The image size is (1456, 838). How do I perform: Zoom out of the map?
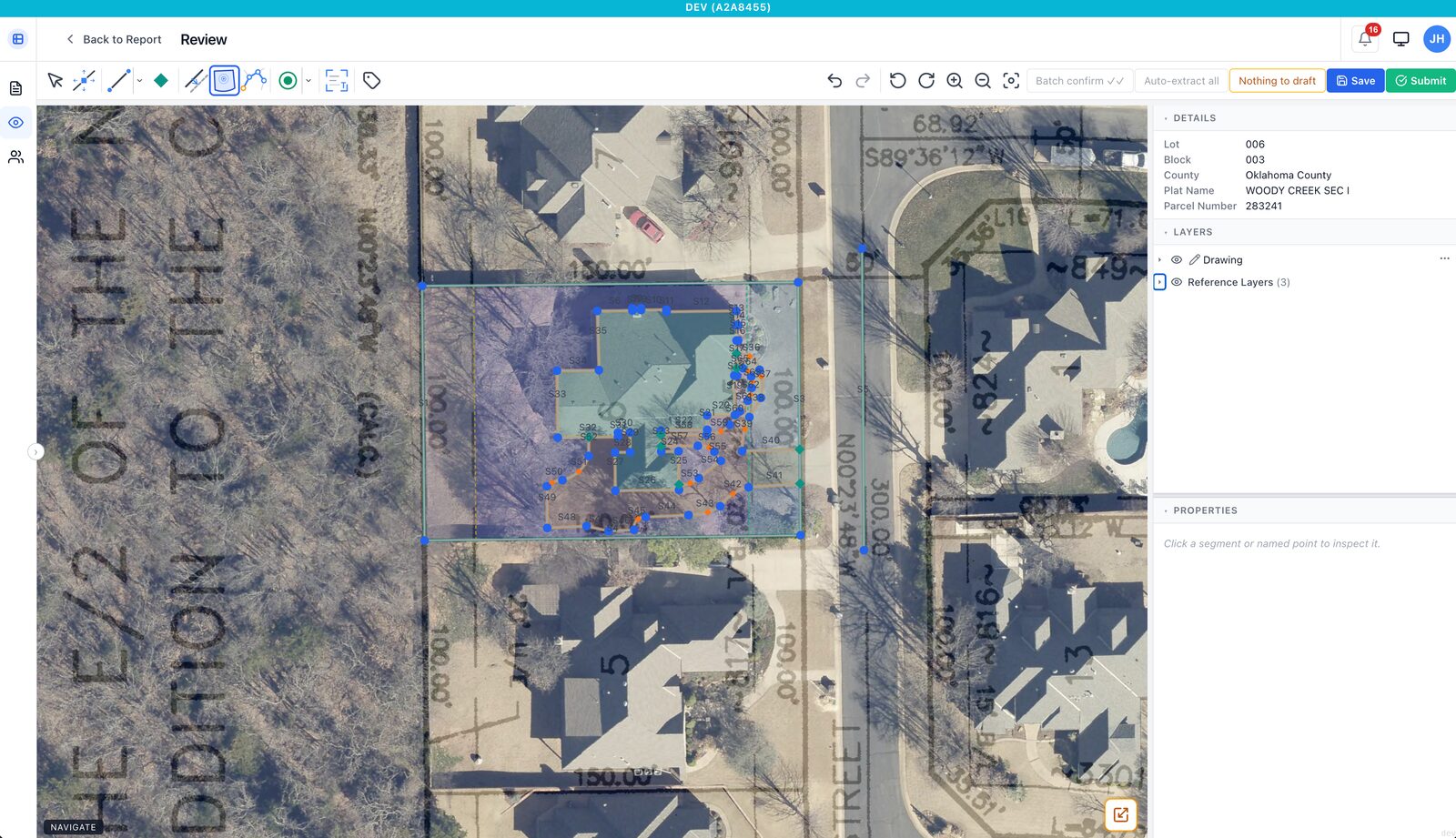(983, 80)
